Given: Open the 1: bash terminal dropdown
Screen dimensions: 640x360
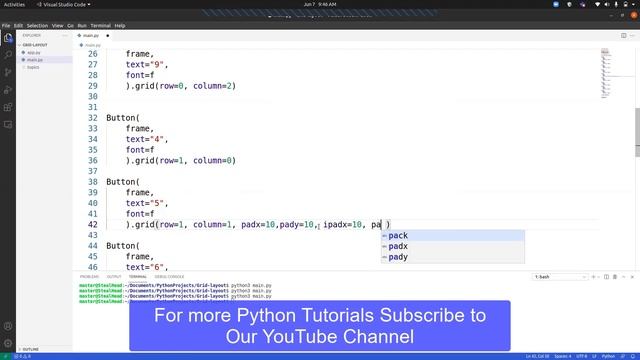Looking at the screenshot, I should (559, 277).
